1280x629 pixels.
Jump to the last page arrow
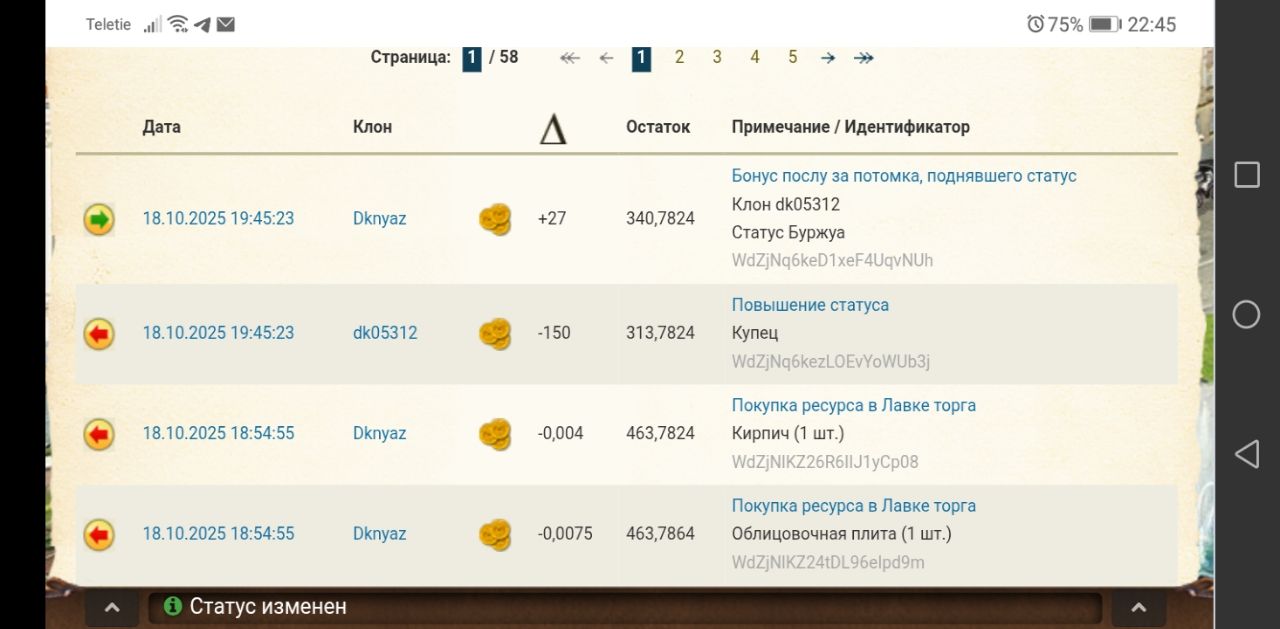click(x=864, y=58)
